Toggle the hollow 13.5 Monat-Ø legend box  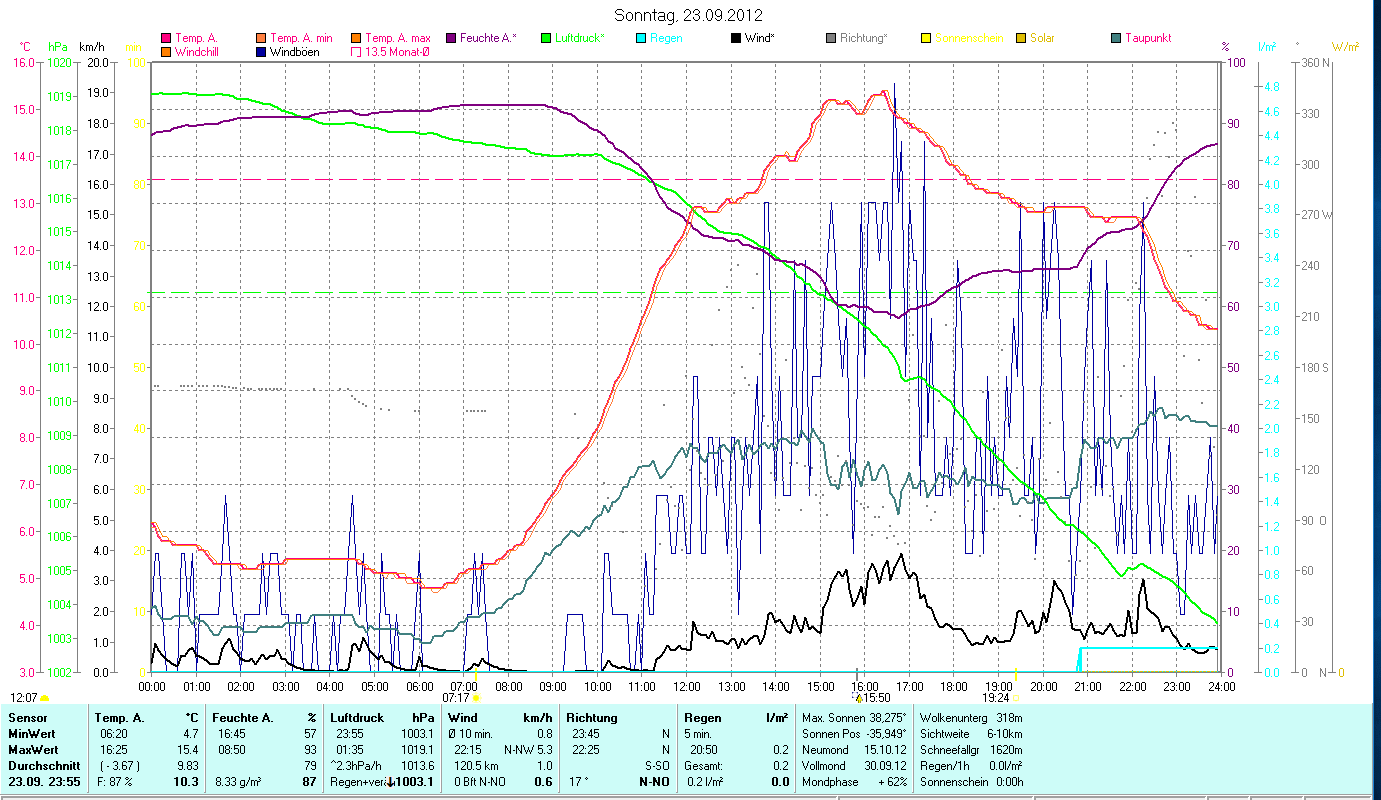[355, 51]
